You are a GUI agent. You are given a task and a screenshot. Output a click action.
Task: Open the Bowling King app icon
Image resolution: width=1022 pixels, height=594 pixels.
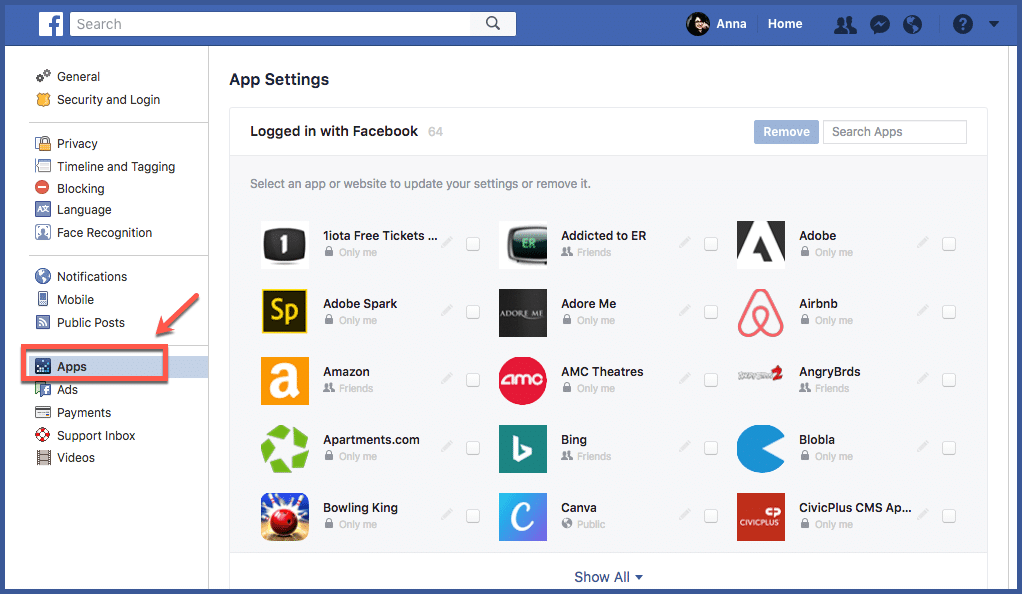(285, 516)
